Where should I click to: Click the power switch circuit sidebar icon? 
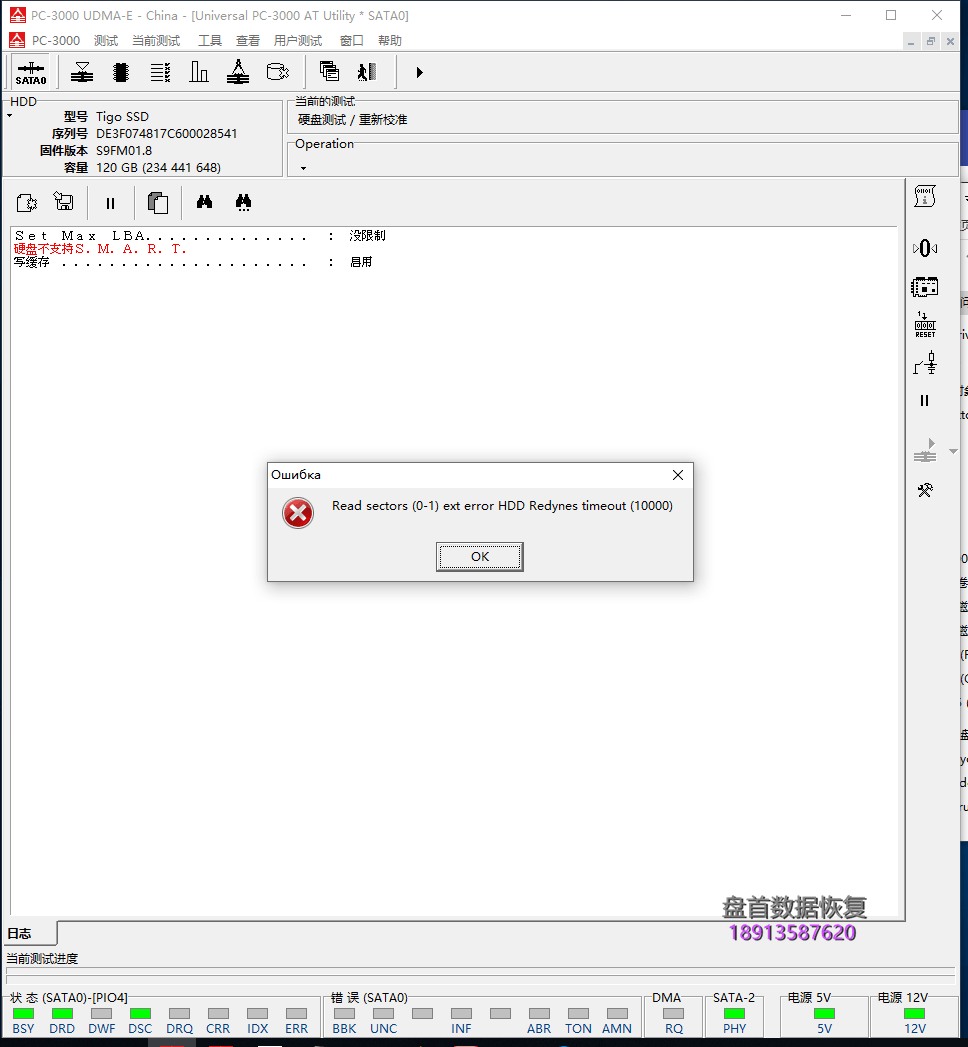925,363
